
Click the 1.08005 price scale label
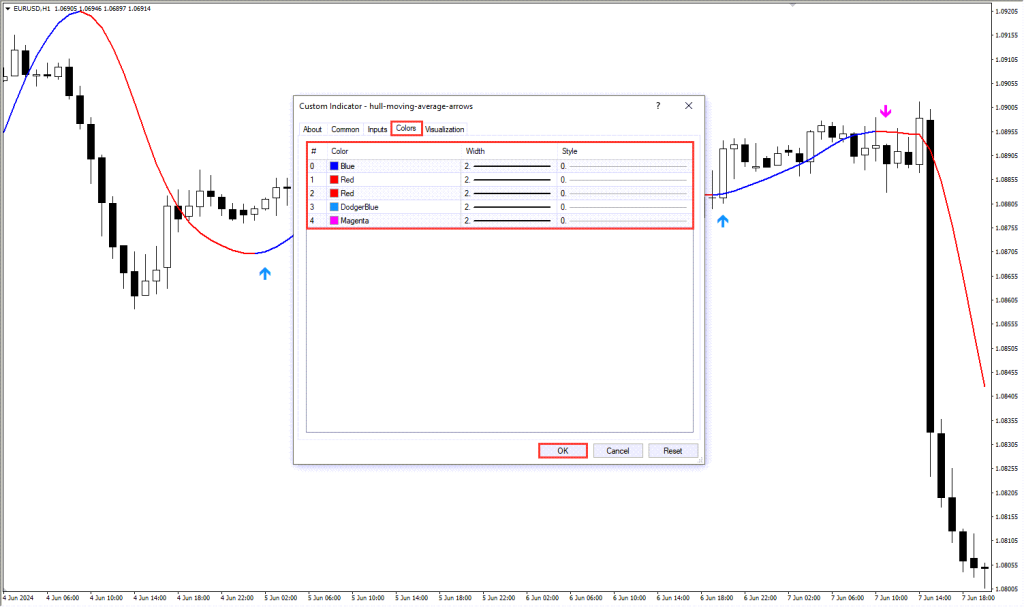(x=1006, y=589)
